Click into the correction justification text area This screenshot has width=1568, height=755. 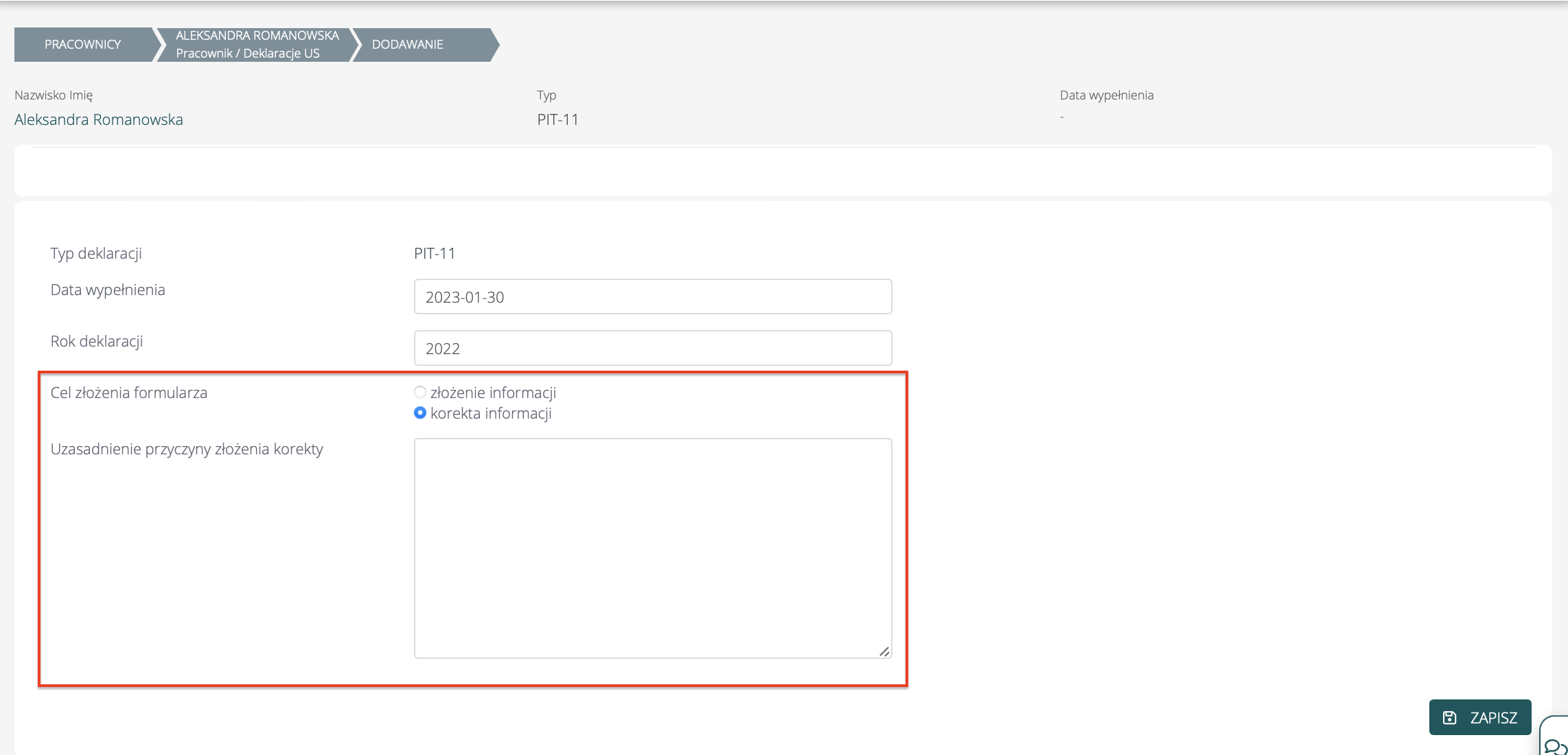click(x=652, y=548)
